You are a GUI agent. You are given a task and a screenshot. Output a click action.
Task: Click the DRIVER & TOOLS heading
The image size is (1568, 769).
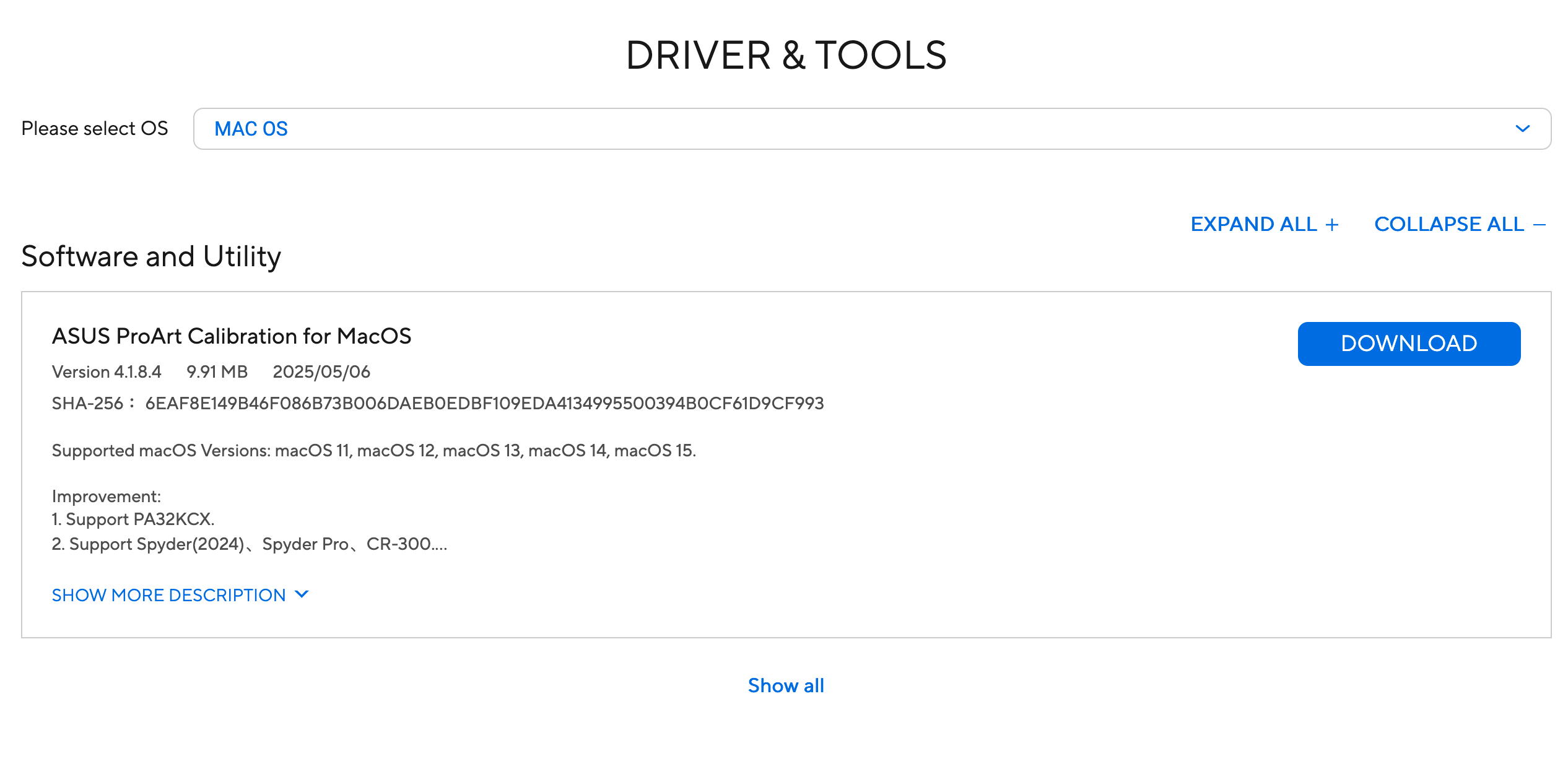click(786, 55)
